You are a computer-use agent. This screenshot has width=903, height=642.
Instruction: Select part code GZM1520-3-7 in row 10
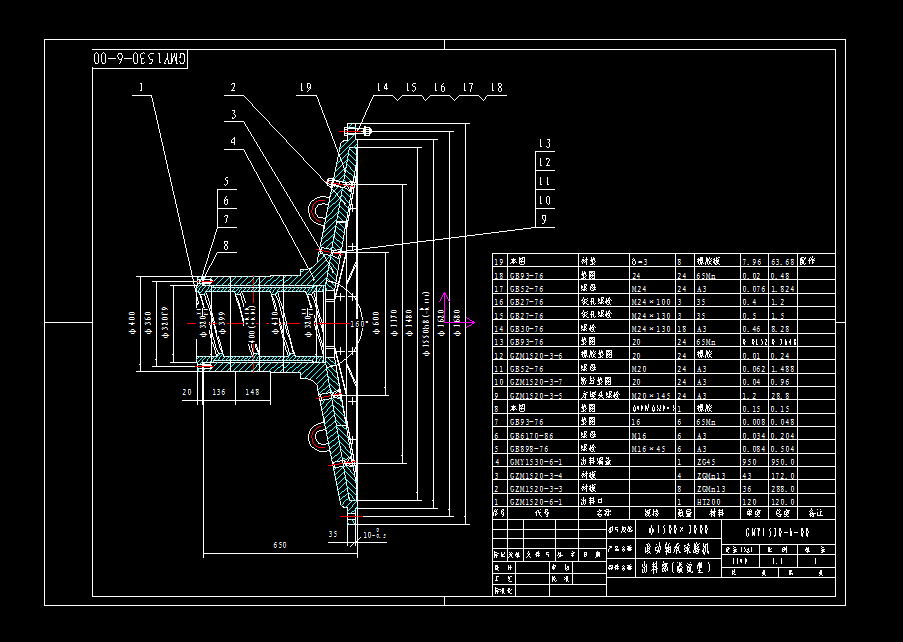[x=536, y=382]
